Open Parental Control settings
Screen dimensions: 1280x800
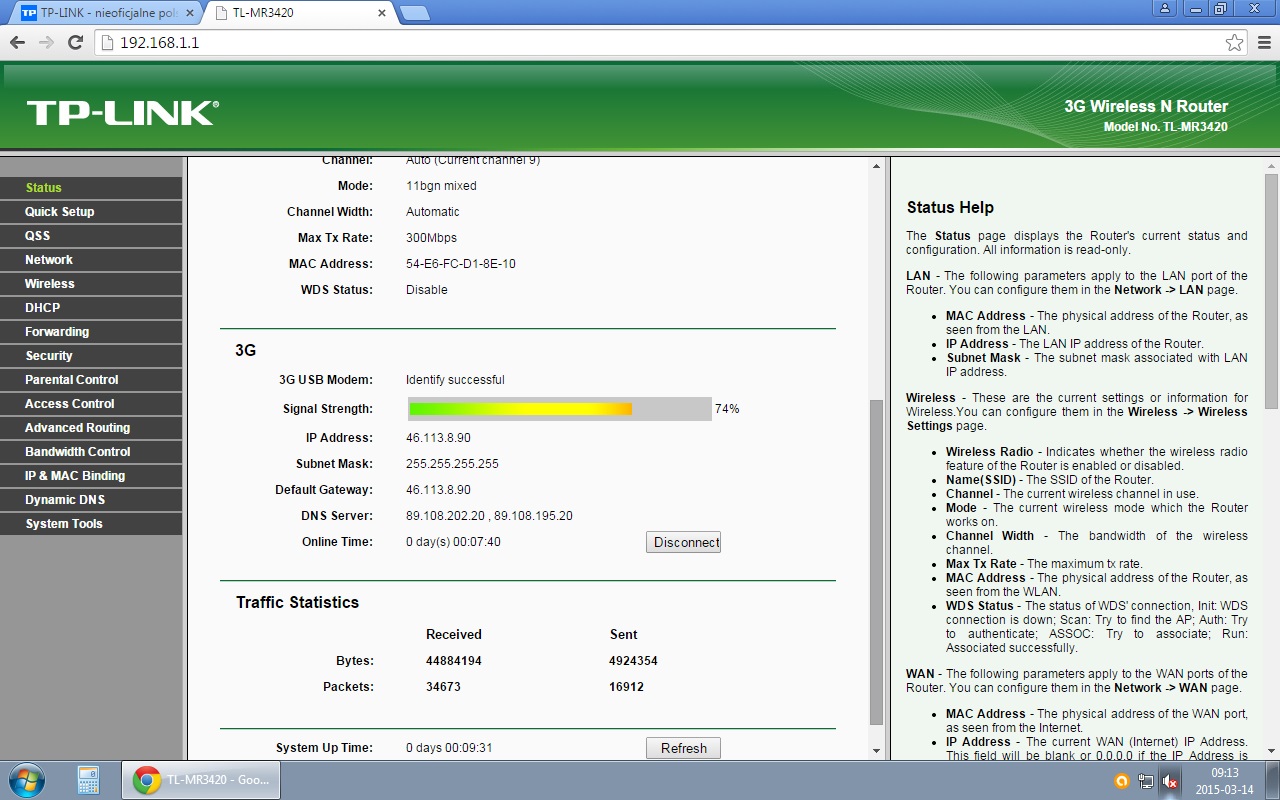tap(72, 380)
